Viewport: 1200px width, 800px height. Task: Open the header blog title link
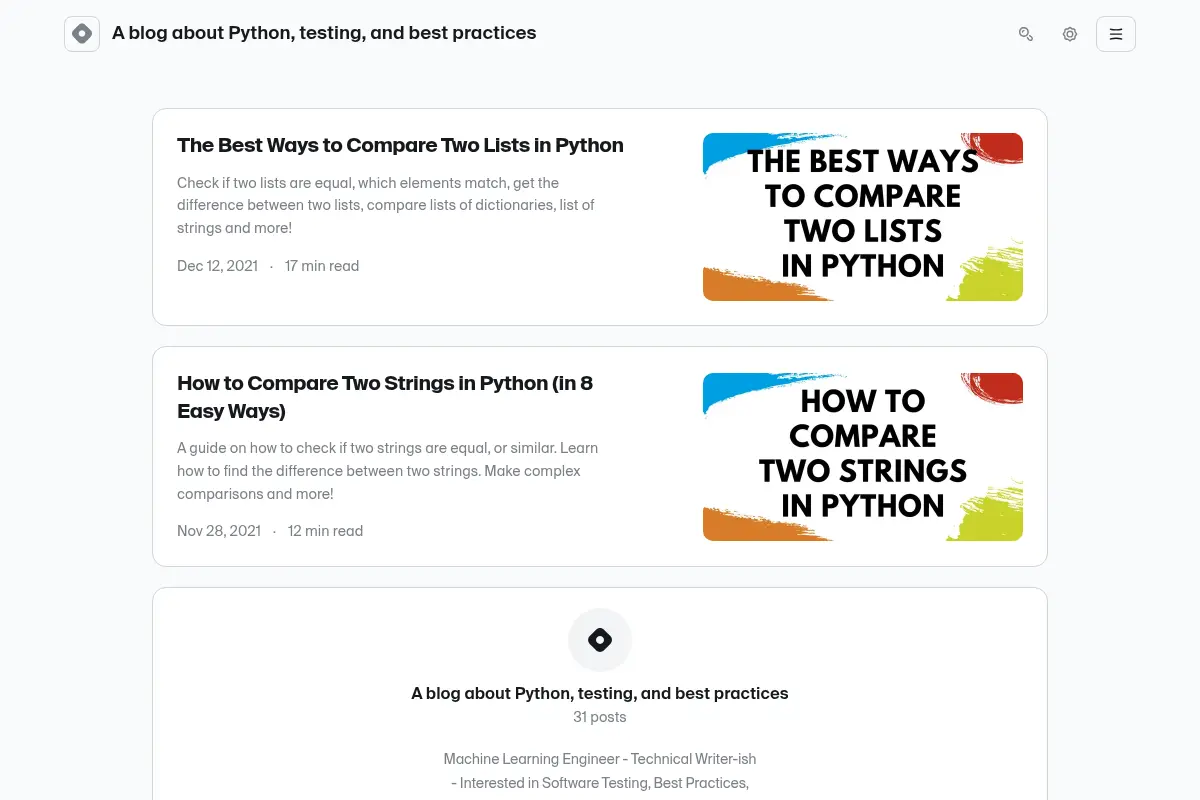pos(324,33)
